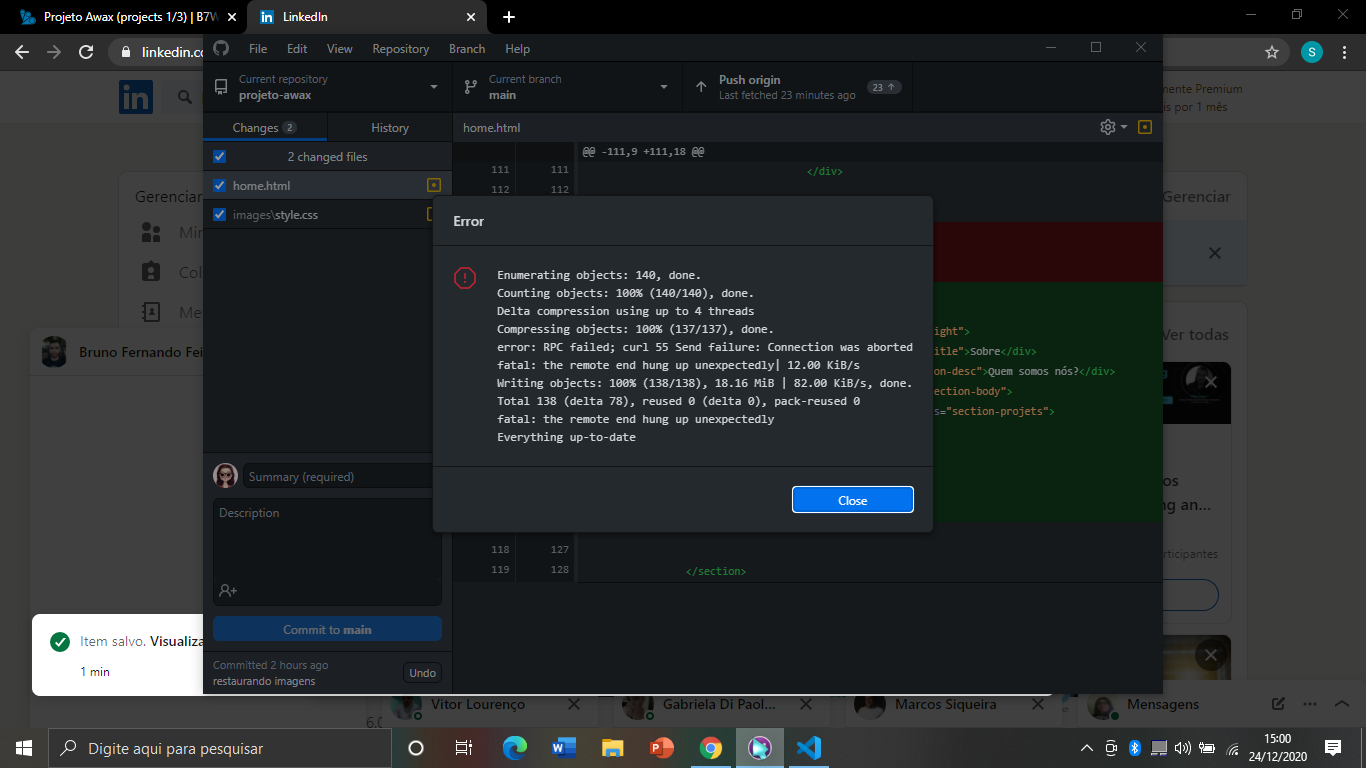This screenshot has width=1366, height=768.
Task: Click the user avatar near Summary field
Action: [225, 476]
